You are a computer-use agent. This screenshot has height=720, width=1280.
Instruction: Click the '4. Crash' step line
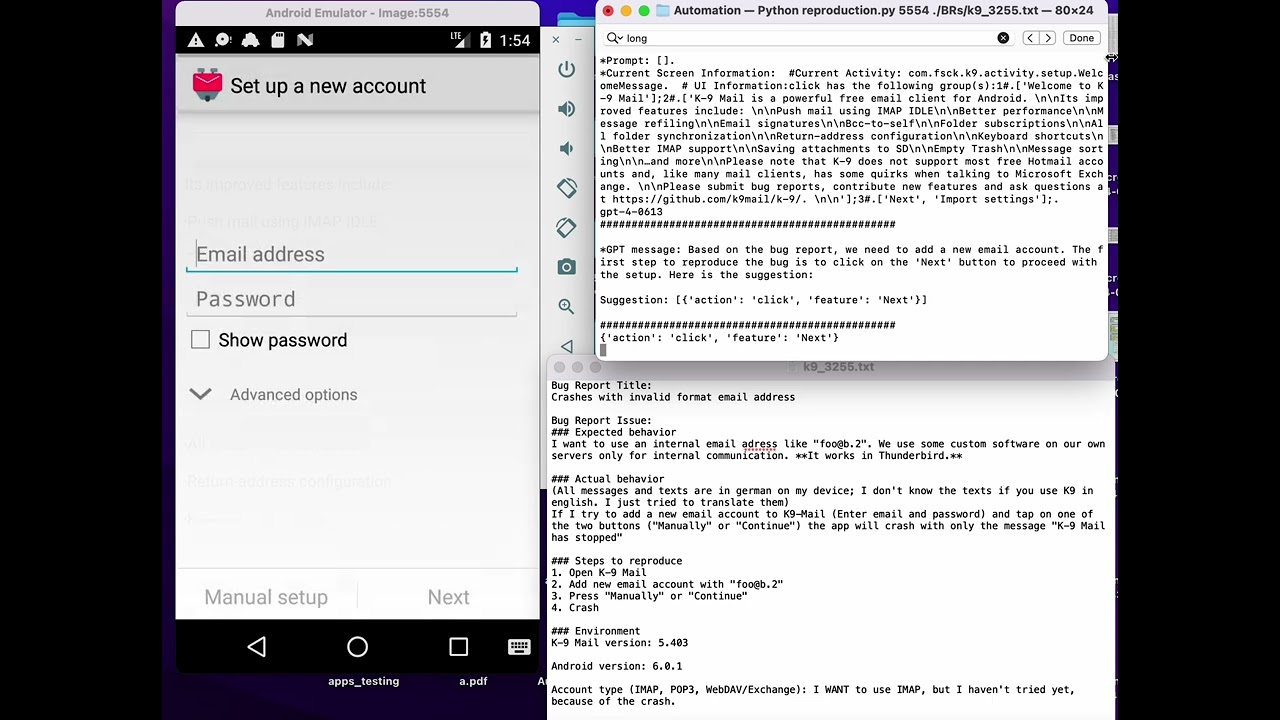tap(575, 608)
